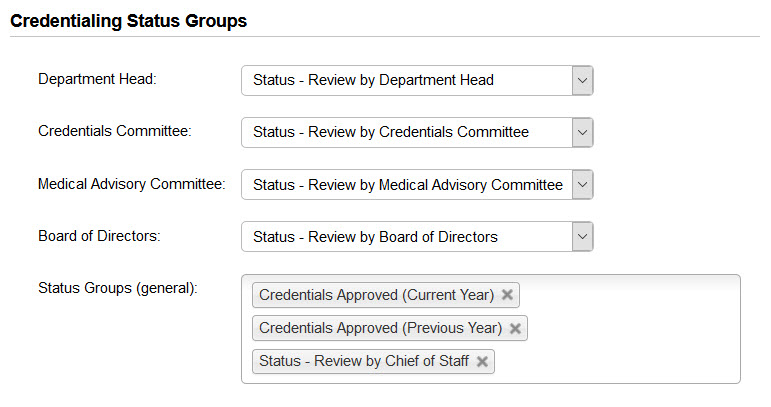Click 'Status - Review by Credentials Committee' value
This screenshot has width=771, height=407.
click(391, 132)
